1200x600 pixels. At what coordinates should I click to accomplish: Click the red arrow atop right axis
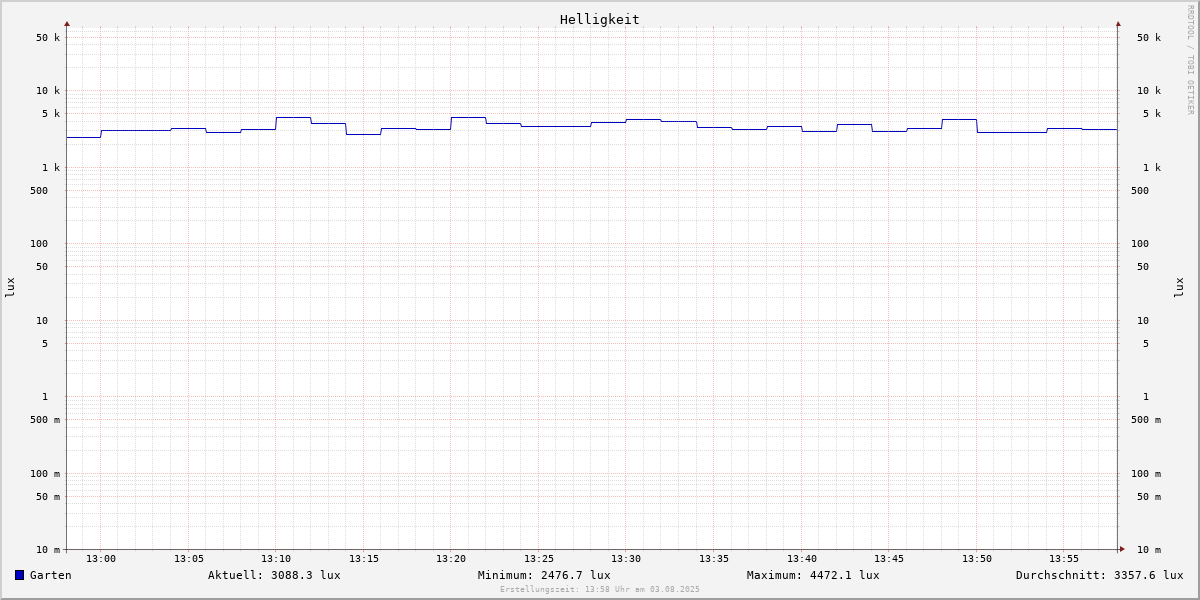1118,23
